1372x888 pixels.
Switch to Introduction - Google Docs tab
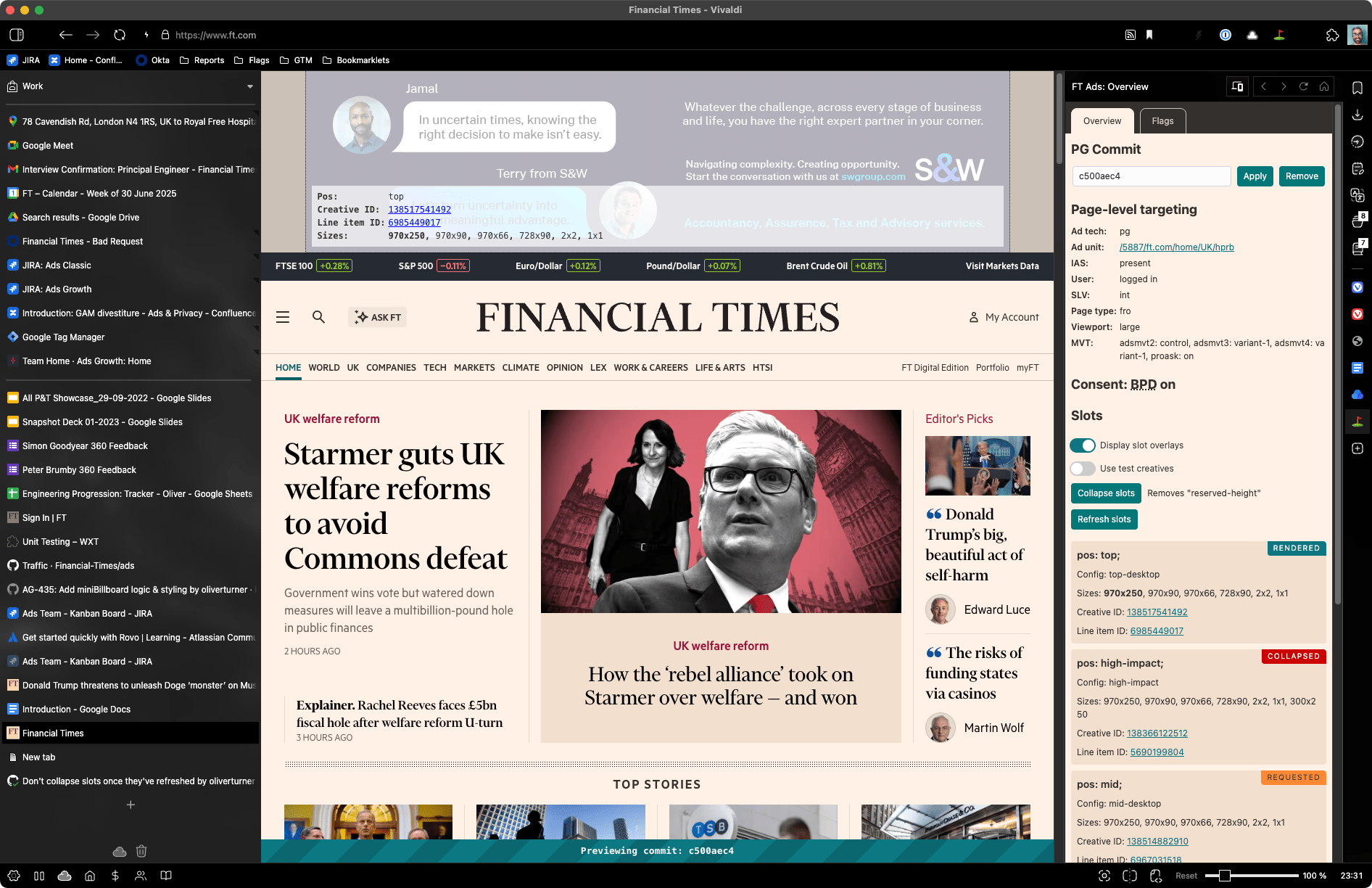pos(131,709)
